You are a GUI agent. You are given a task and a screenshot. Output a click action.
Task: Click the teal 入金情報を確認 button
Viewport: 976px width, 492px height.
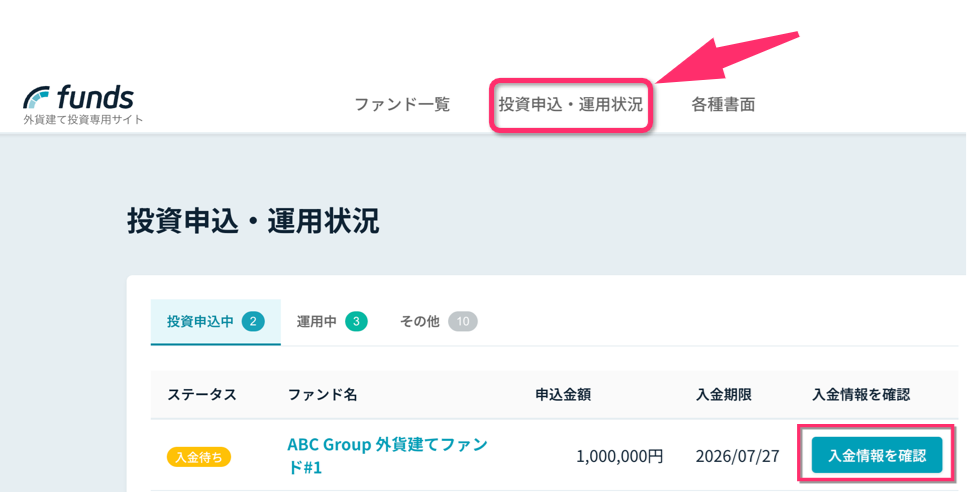(876, 455)
